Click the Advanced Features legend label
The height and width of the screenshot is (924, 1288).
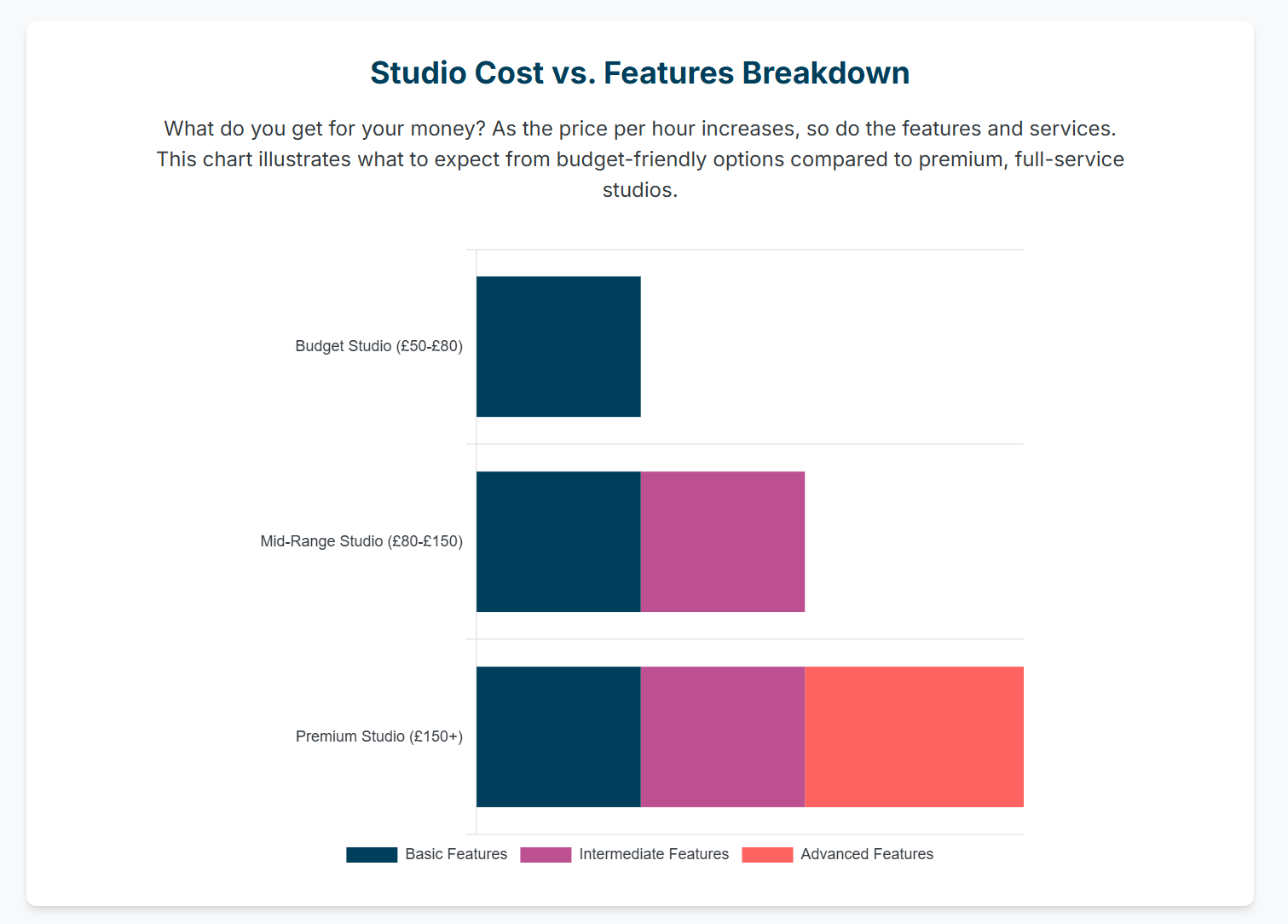(867, 854)
